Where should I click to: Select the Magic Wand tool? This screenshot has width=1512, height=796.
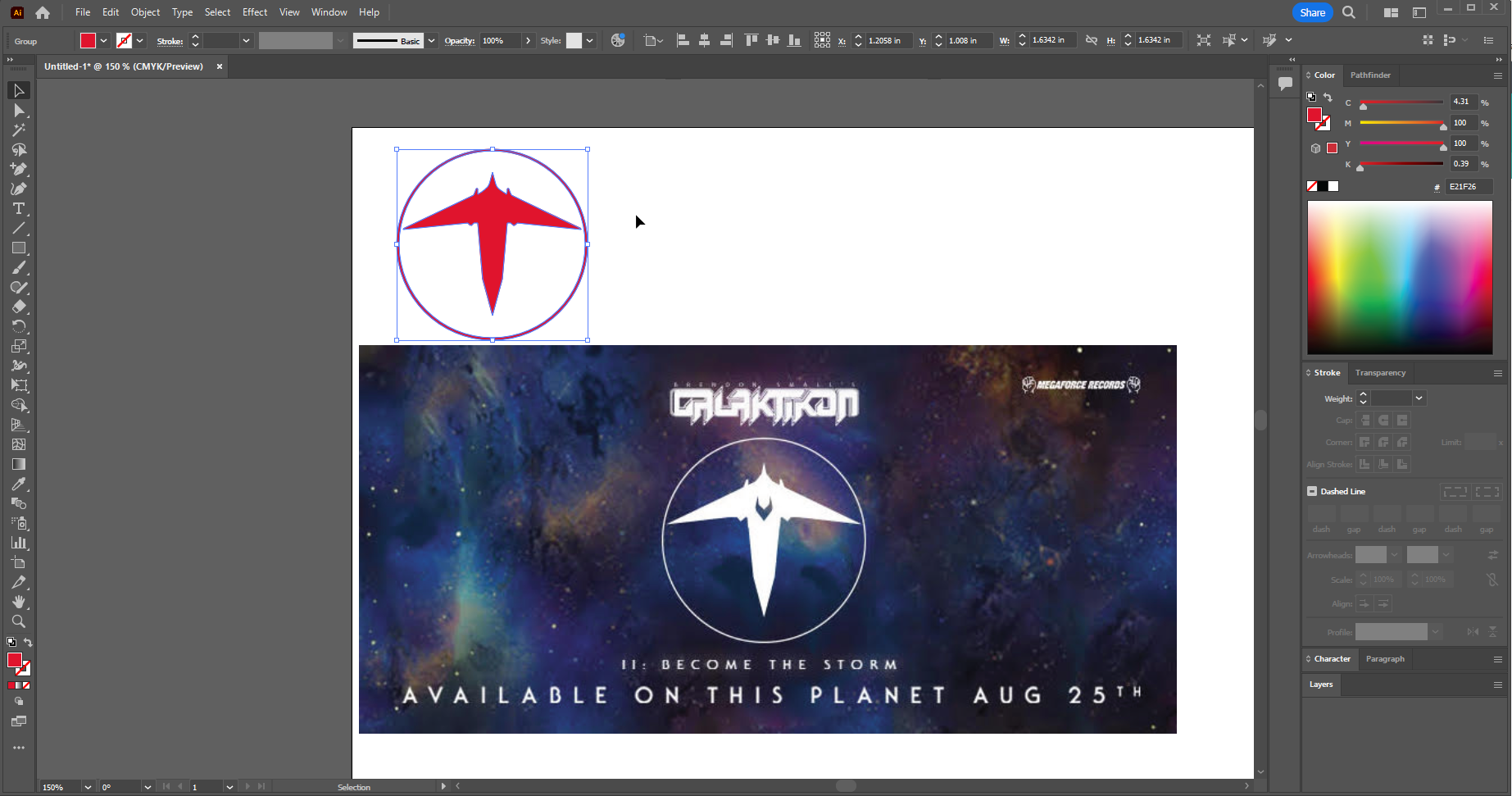(x=19, y=130)
